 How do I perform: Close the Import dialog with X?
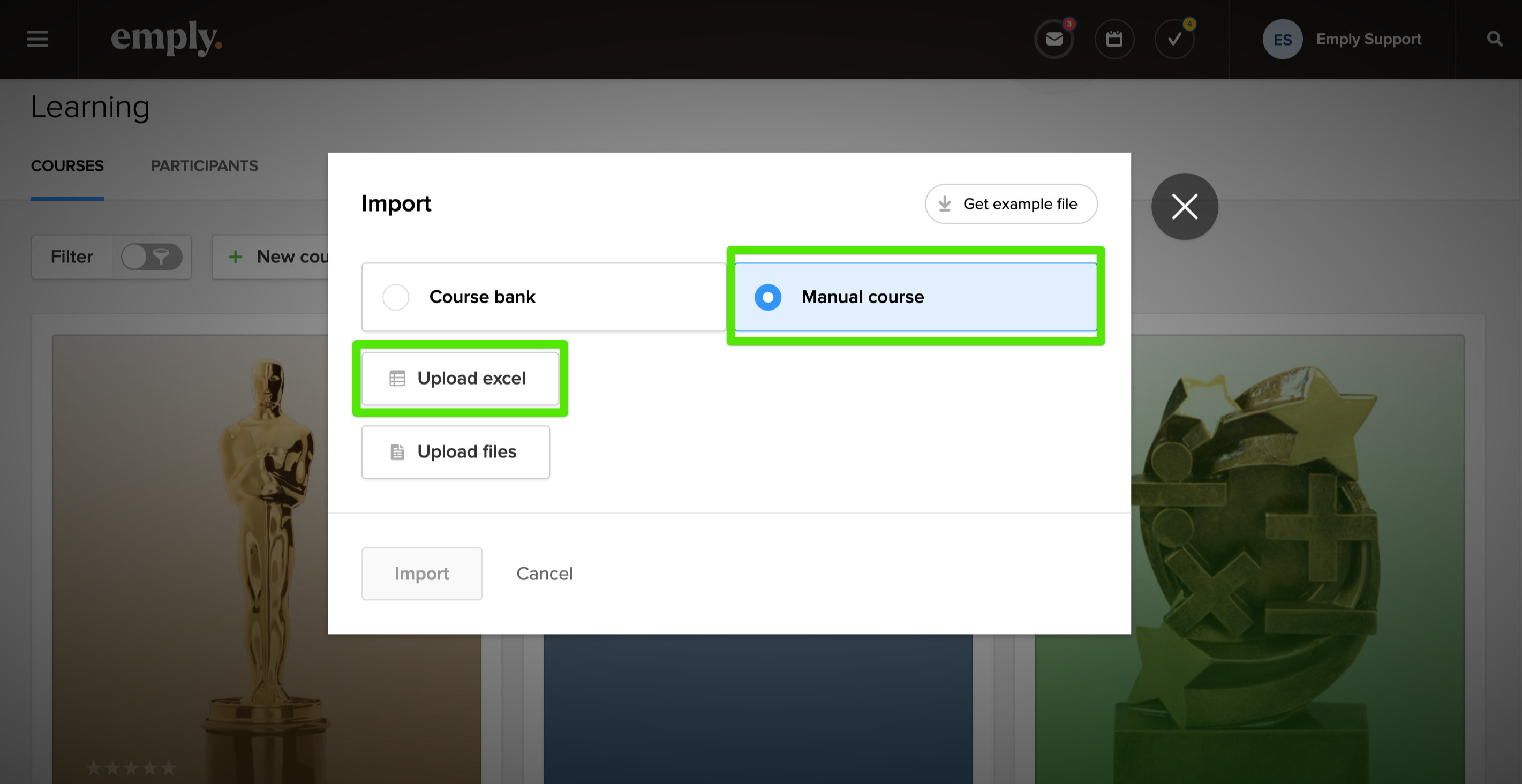click(x=1185, y=207)
